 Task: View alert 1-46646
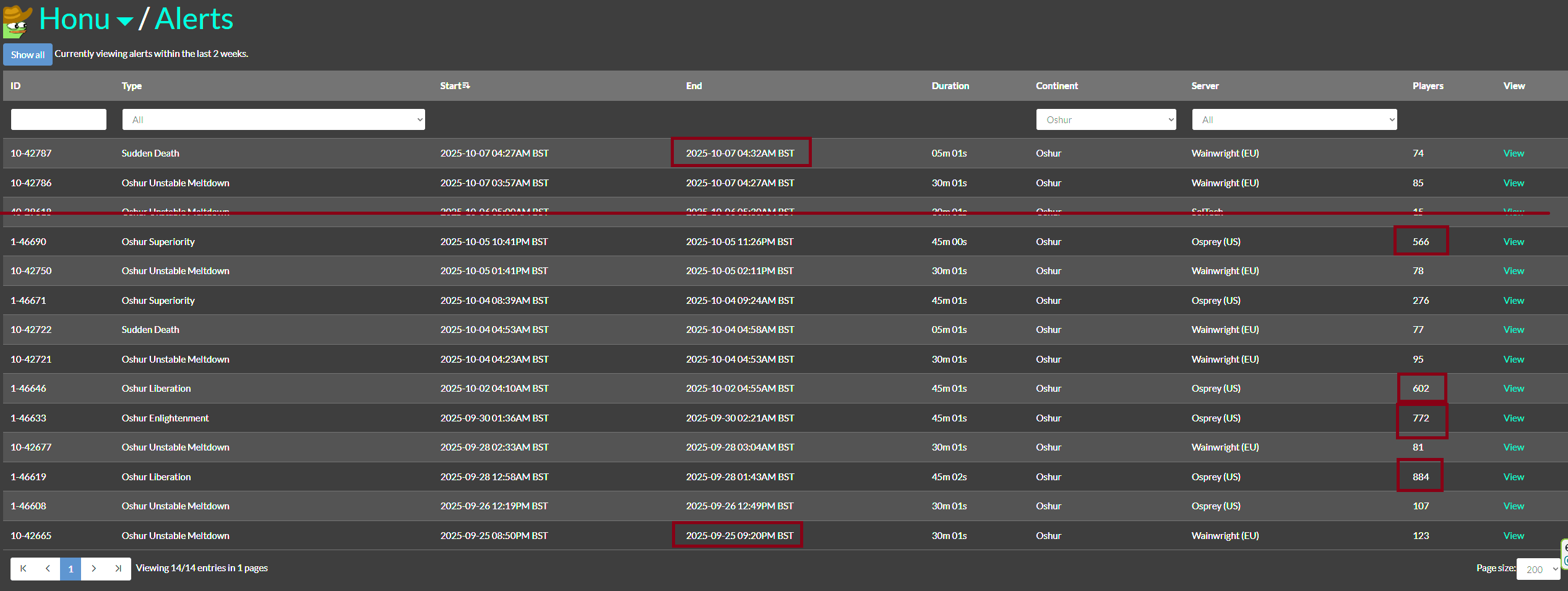click(x=1514, y=389)
